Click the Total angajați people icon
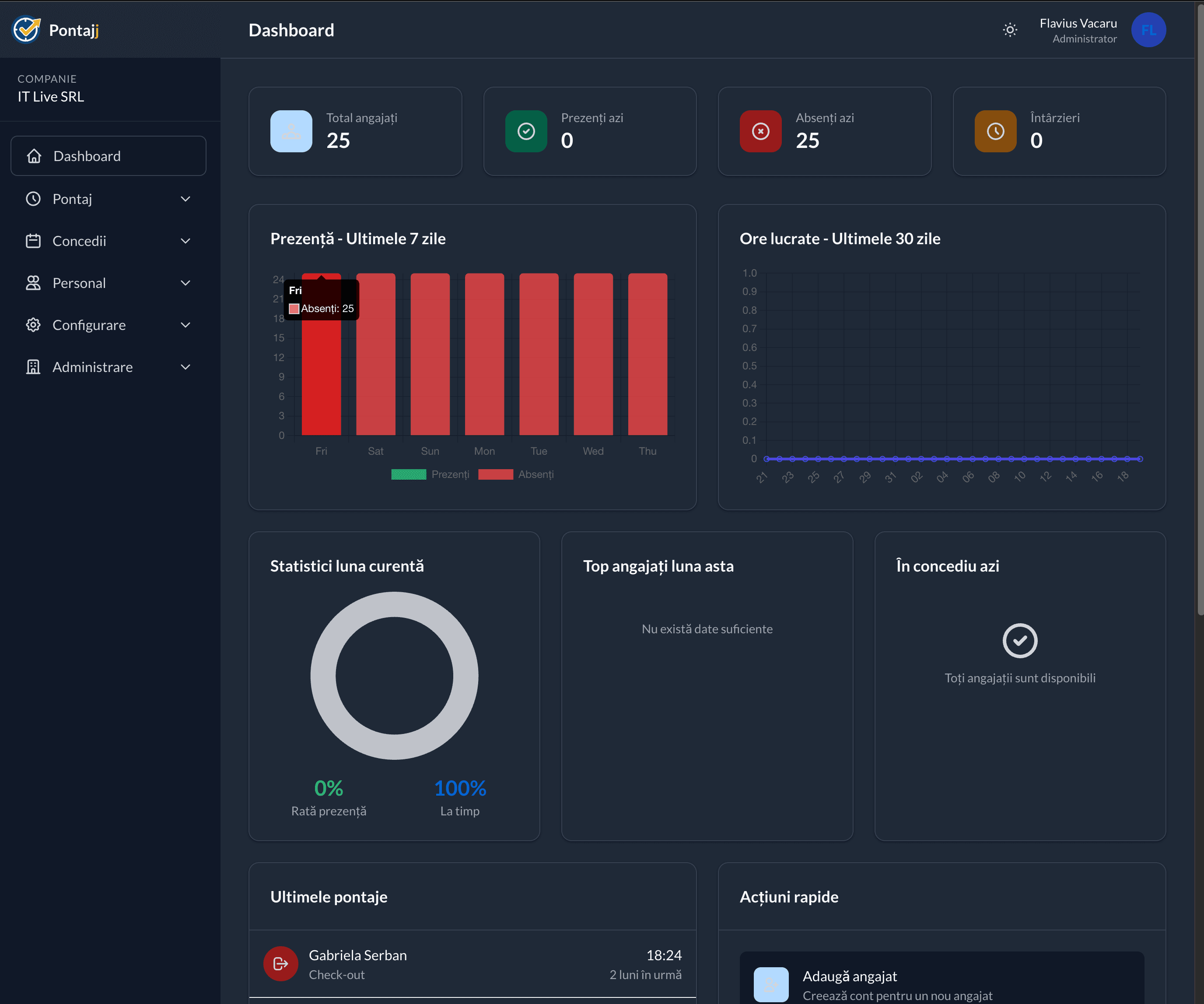Image resolution: width=1204 pixels, height=1004 pixels. pyautogui.click(x=291, y=131)
